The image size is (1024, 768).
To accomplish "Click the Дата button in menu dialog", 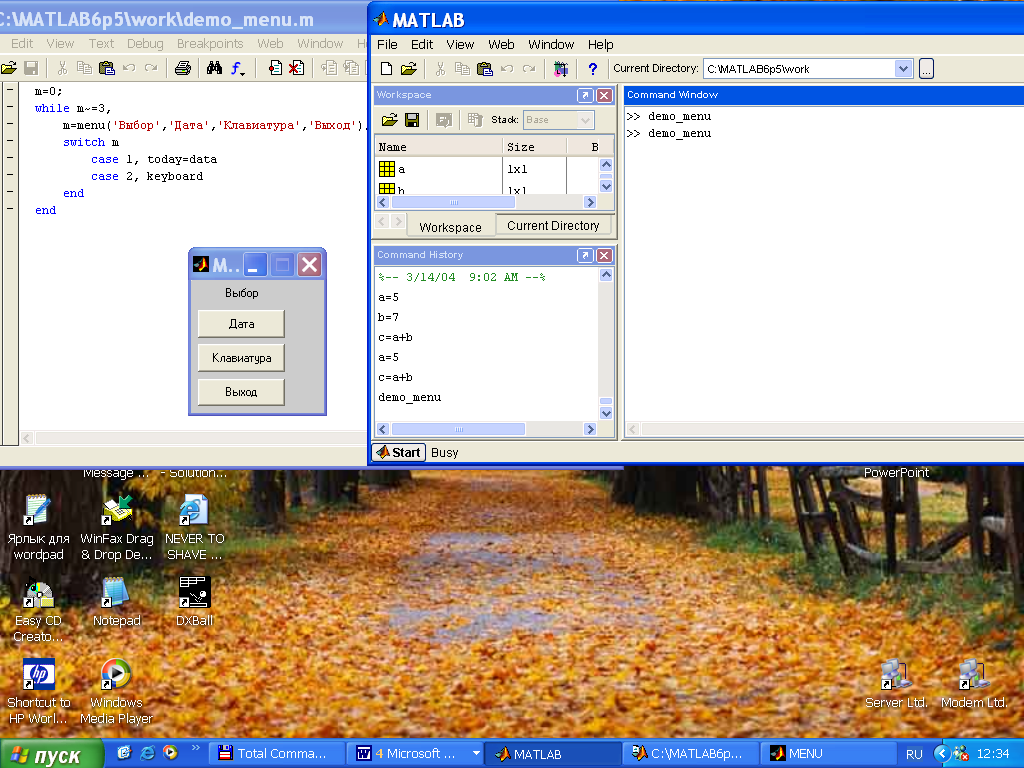I will pyautogui.click(x=241, y=324).
